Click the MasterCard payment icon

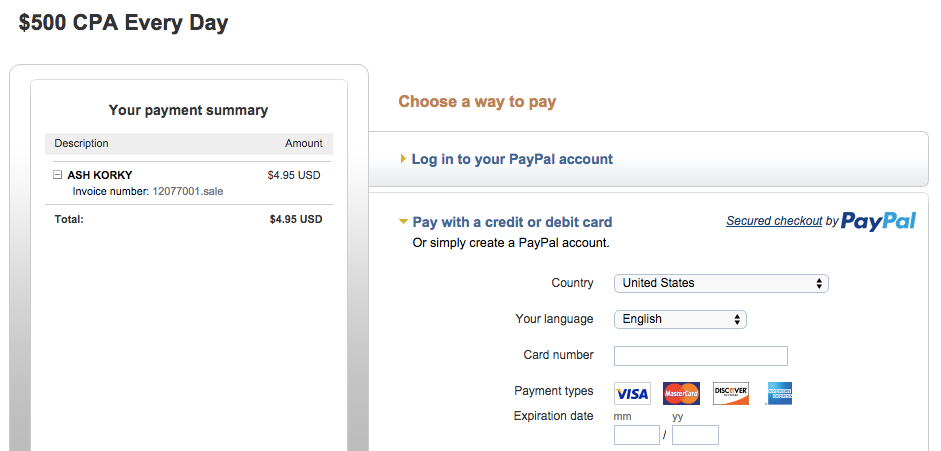tap(681, 393)
